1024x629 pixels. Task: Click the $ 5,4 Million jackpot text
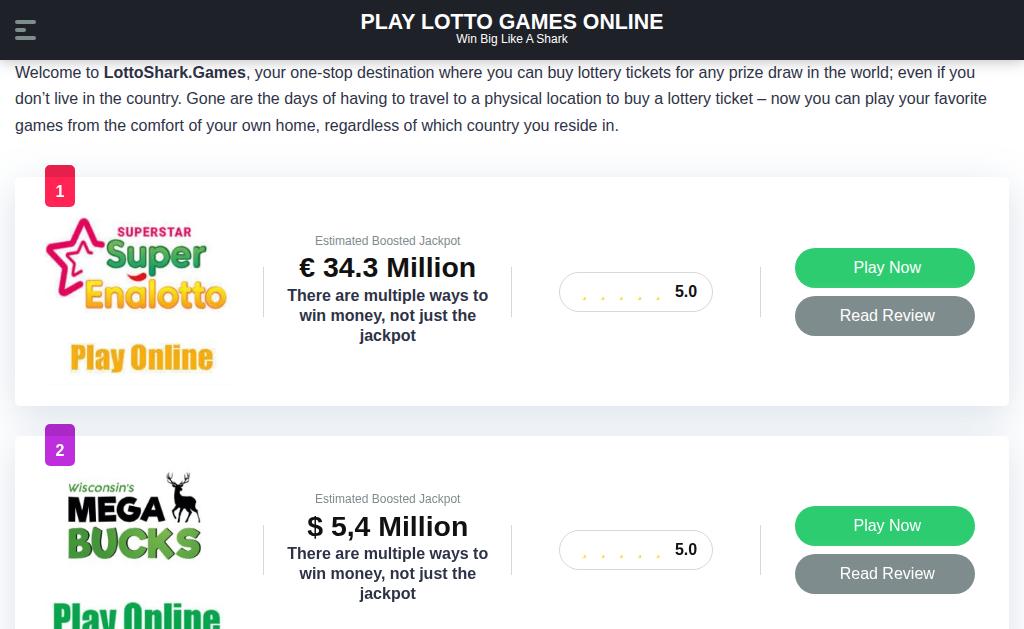[x=387, y=526]
